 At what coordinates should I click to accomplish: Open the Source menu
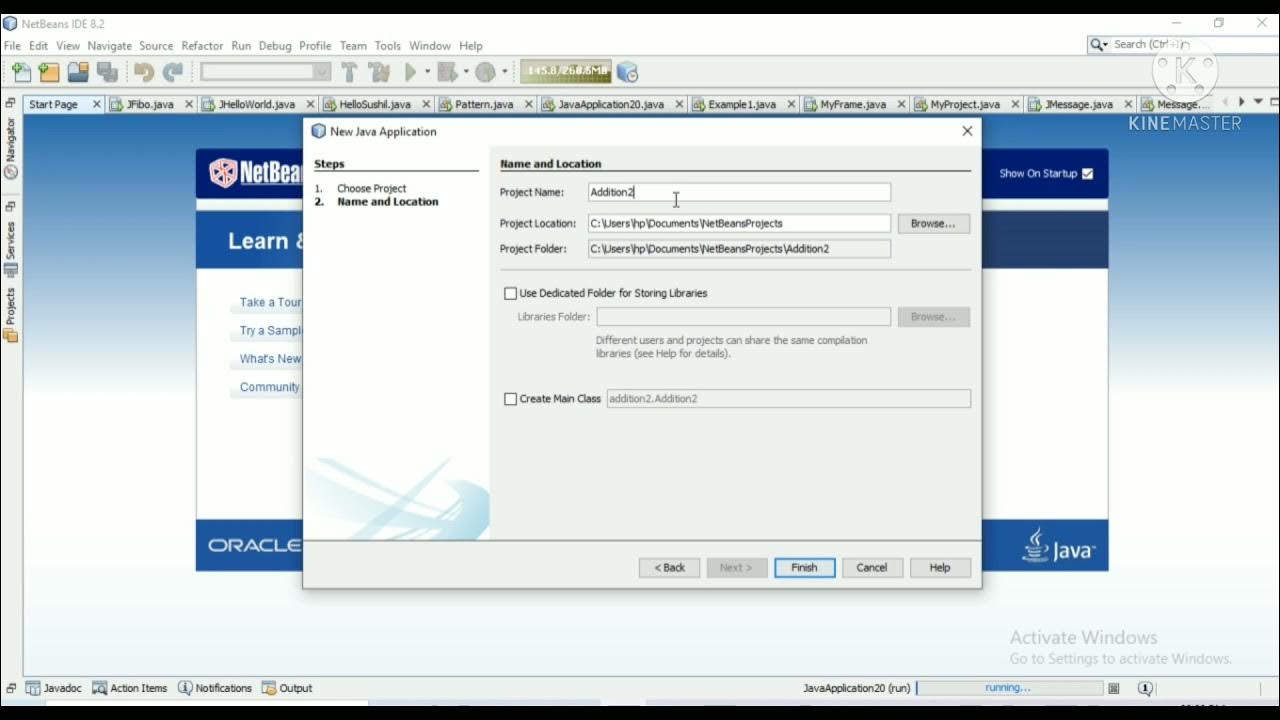click(156, 46)
